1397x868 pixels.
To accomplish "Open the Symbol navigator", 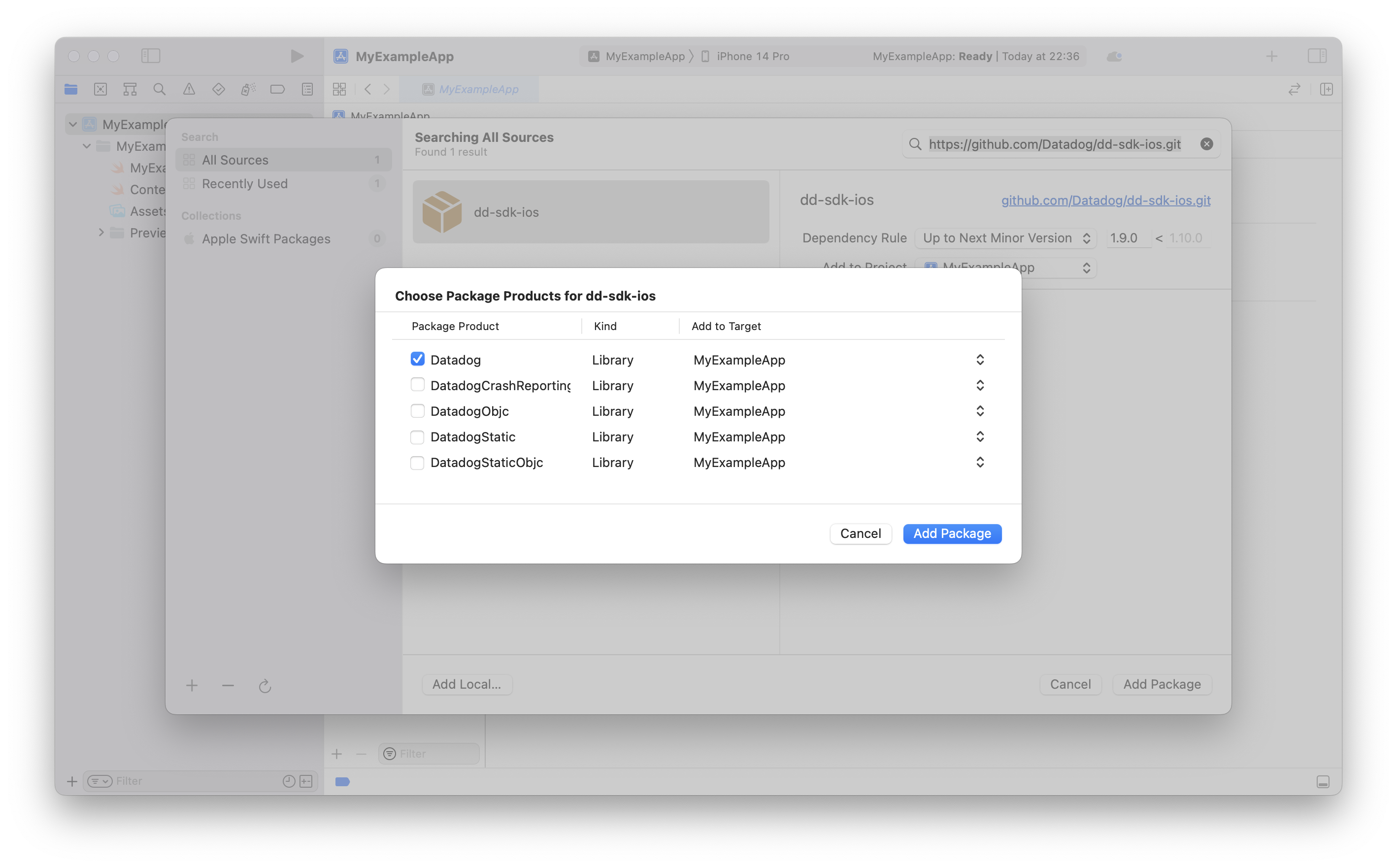I will 130,89.
